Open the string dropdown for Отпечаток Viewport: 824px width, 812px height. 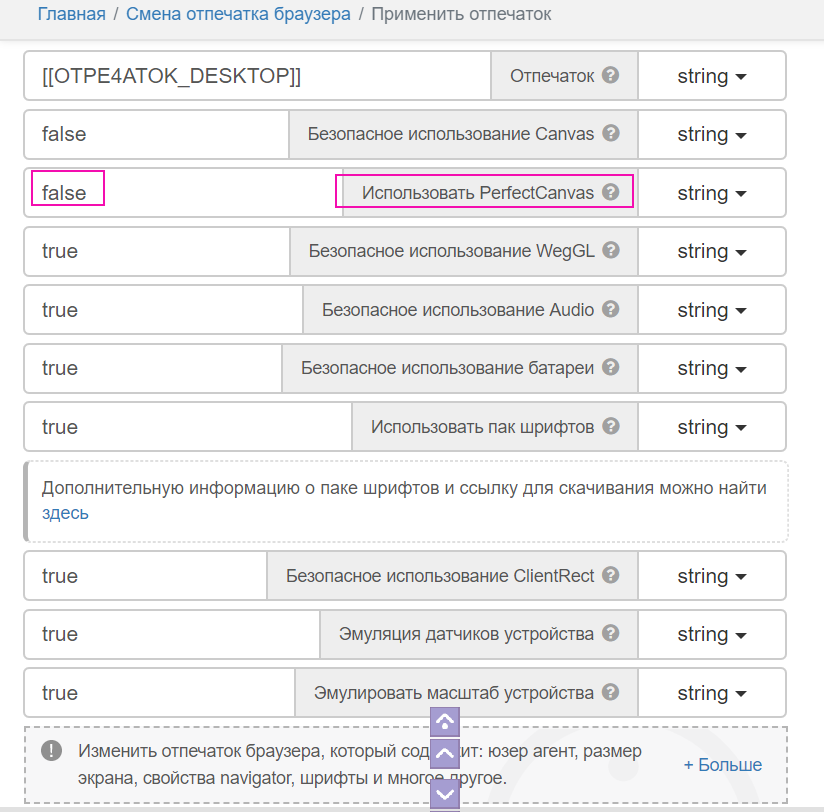click(712, 76)
